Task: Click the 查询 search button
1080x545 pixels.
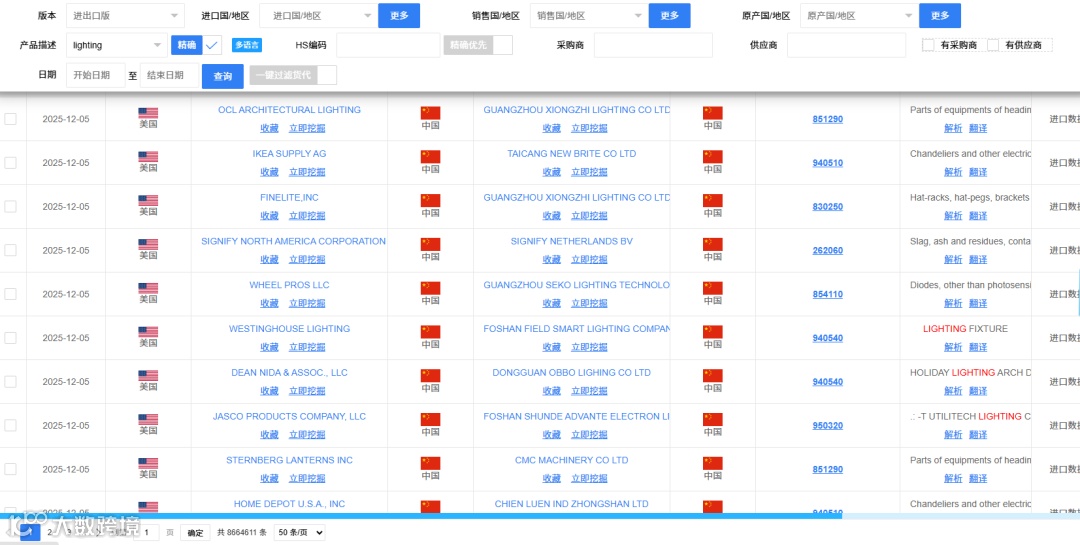Action: click(222, 76)
